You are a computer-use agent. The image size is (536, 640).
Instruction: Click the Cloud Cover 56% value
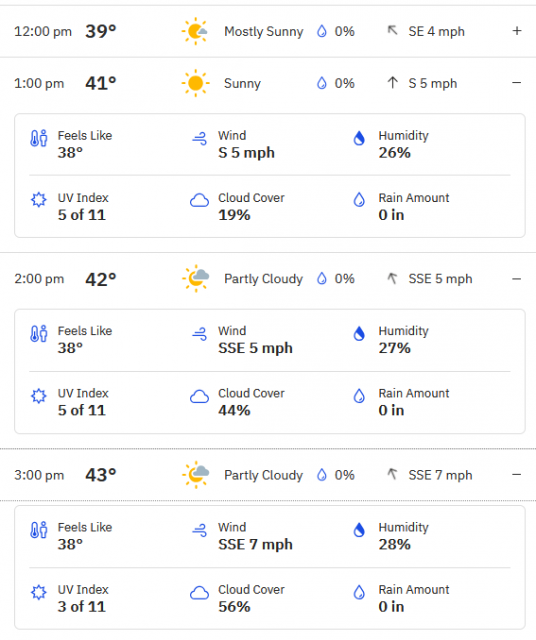(x=234, y=607)
